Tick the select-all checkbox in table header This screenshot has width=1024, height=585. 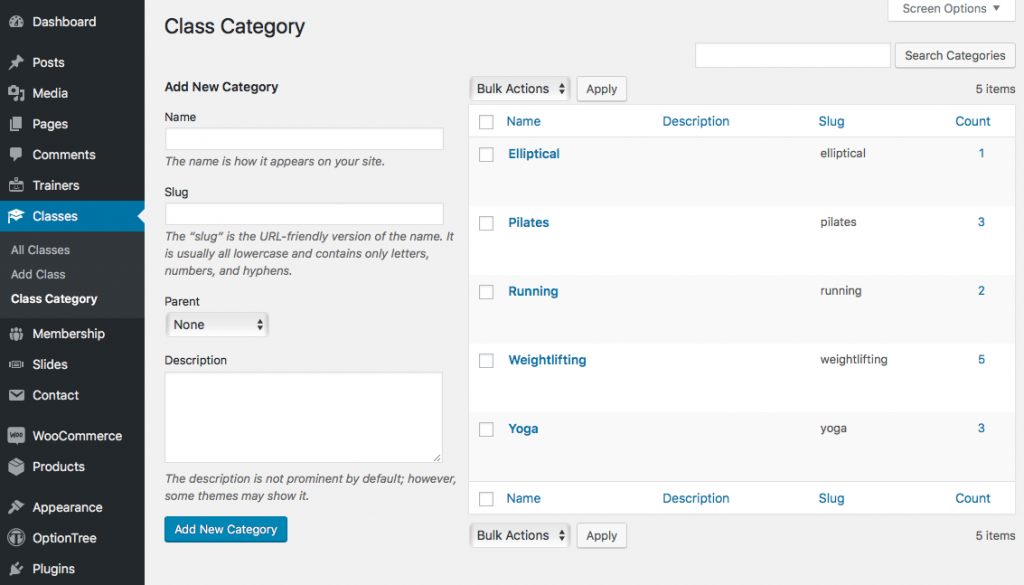point(486,121)
